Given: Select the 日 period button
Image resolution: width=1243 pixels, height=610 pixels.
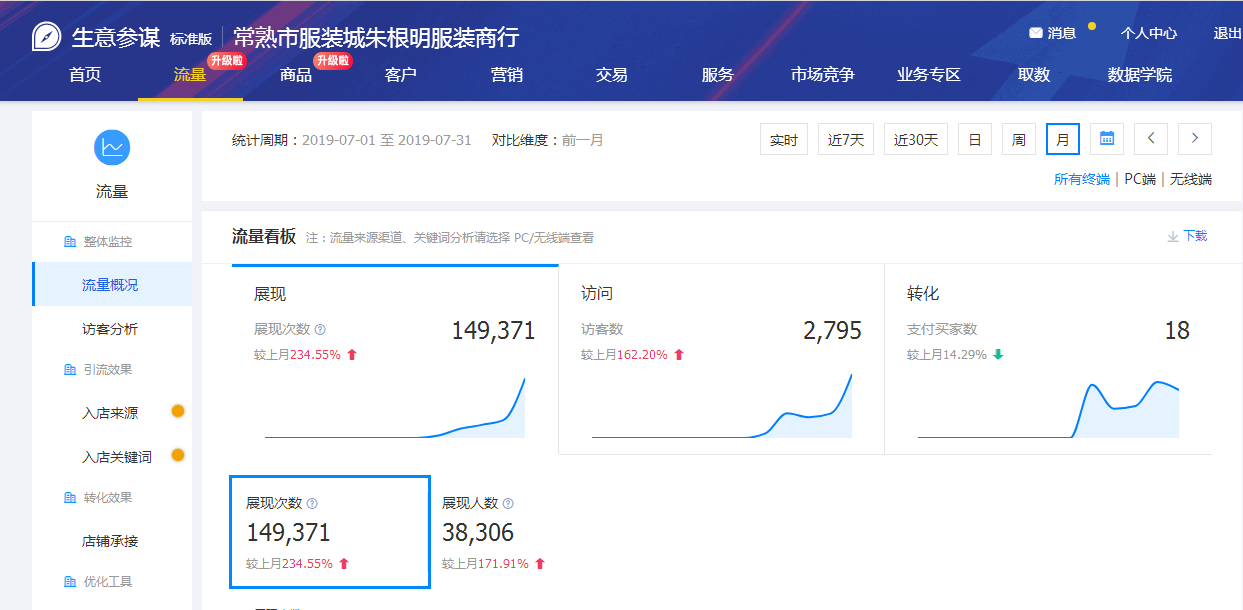Looking at the screenshot, I should pos(975,139).
